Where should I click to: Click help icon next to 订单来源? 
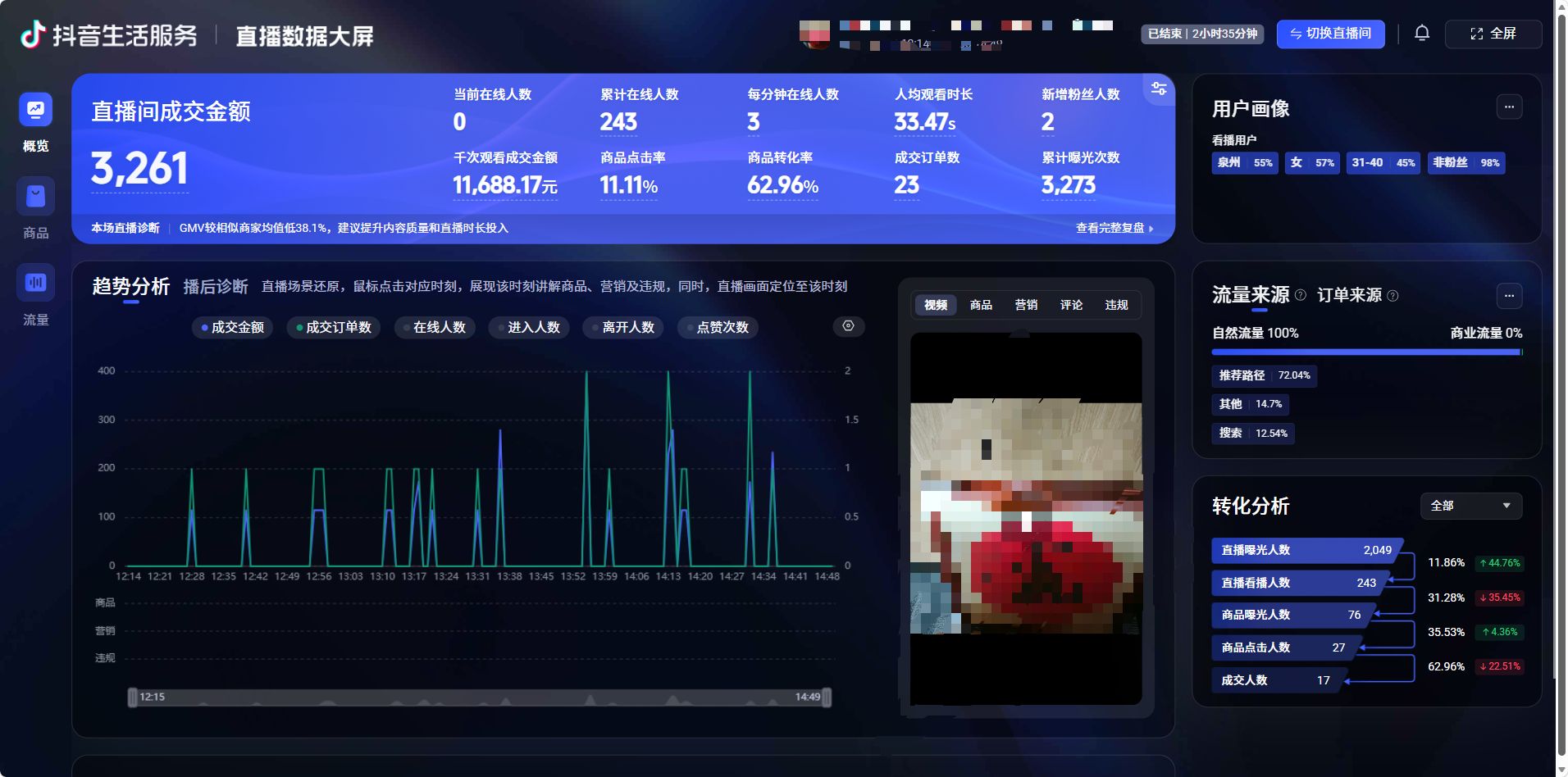[x=1393, y=296]
